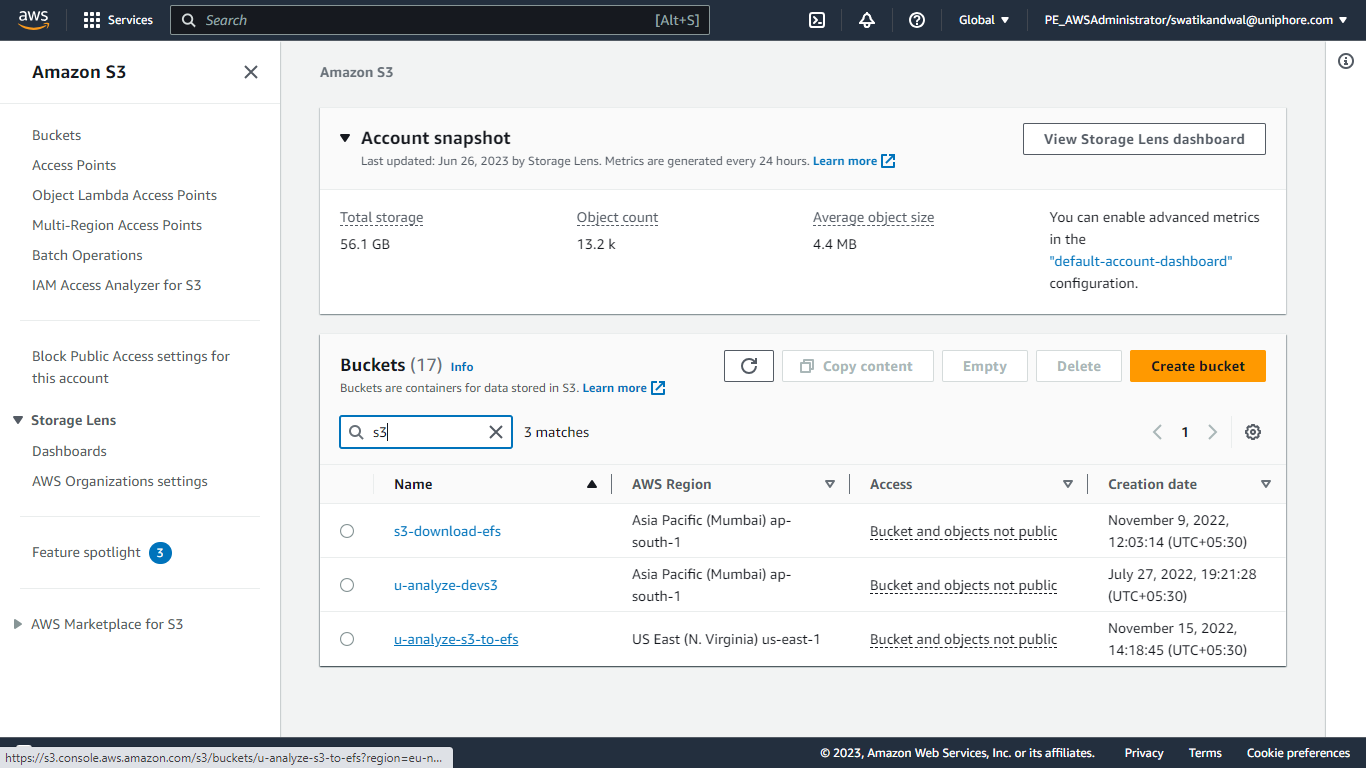
Task: Click the Create bucket button
Action: 1198,366
